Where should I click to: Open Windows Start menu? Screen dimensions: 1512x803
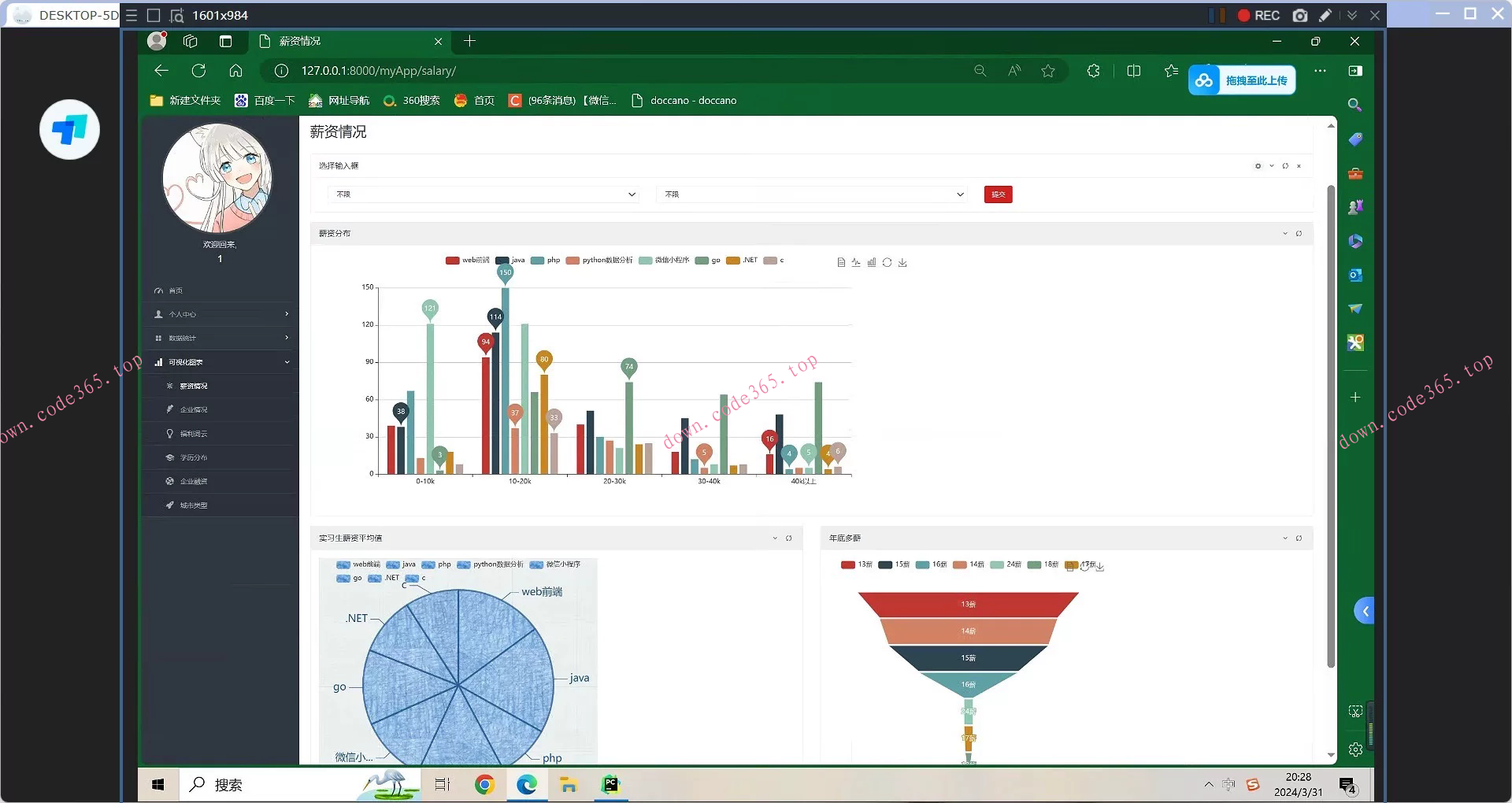point(158,785)
